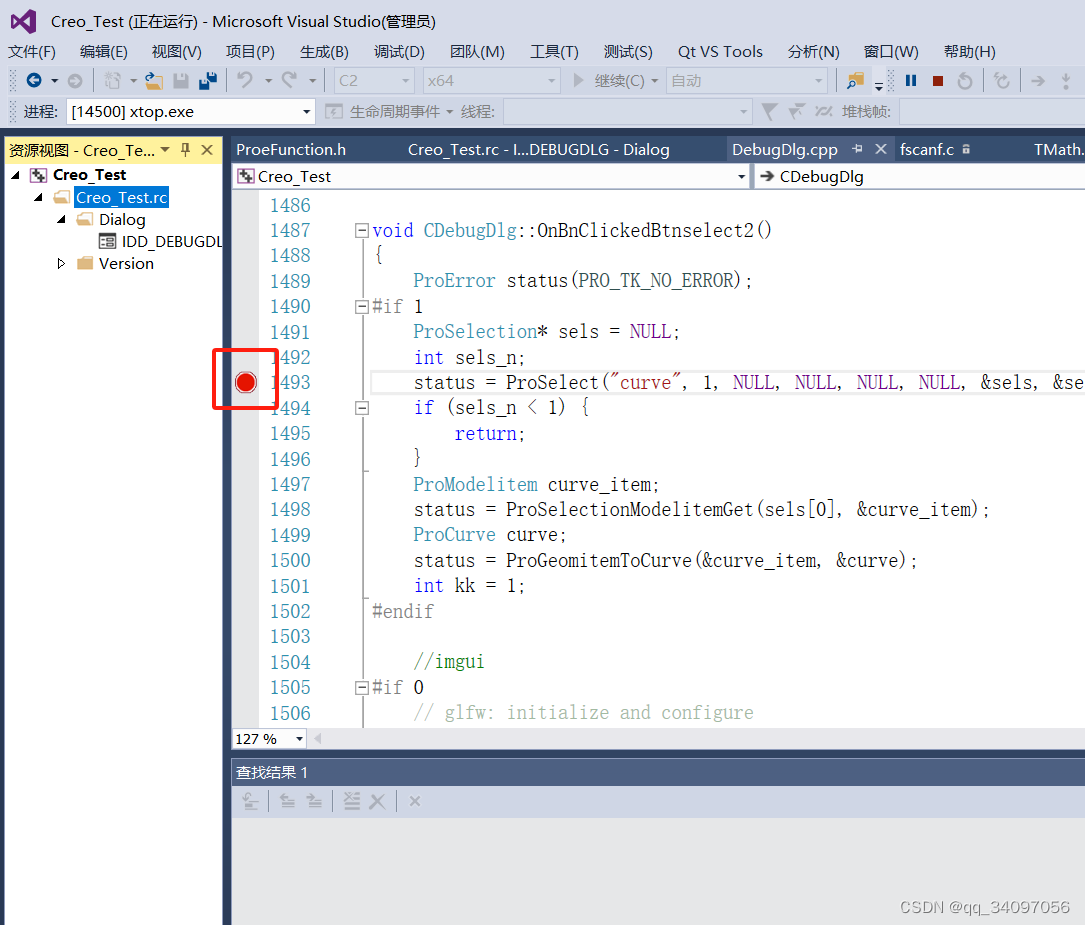Click the horizontal scrollbar left arrow
Screen dimensions: 1085x925
pos(318,739)
